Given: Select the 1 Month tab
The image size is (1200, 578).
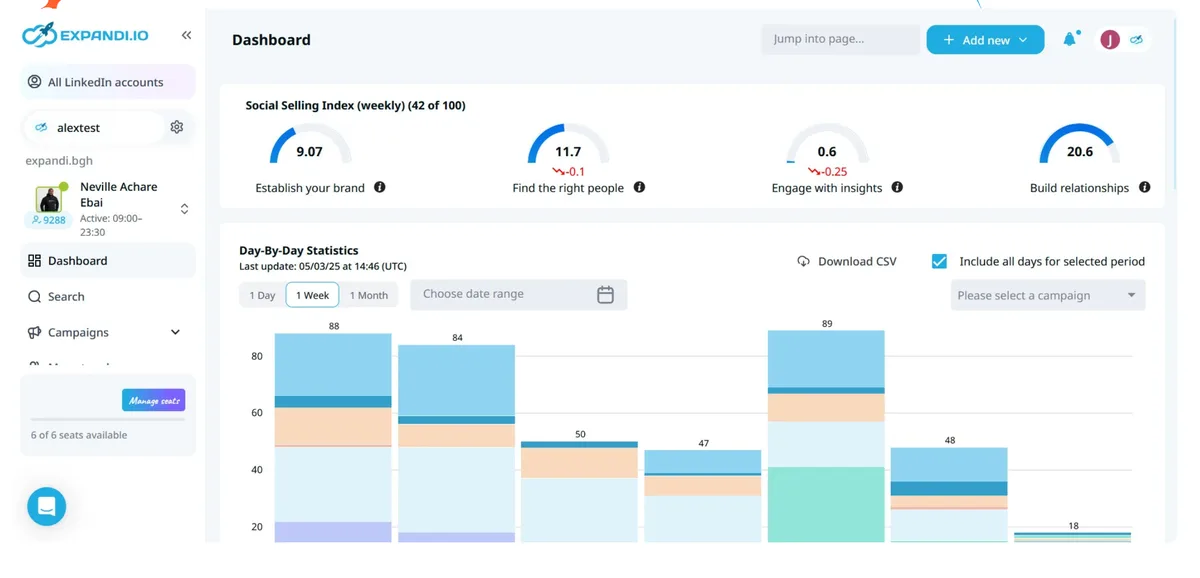Looking at the screenshot, I should [369, 295].
